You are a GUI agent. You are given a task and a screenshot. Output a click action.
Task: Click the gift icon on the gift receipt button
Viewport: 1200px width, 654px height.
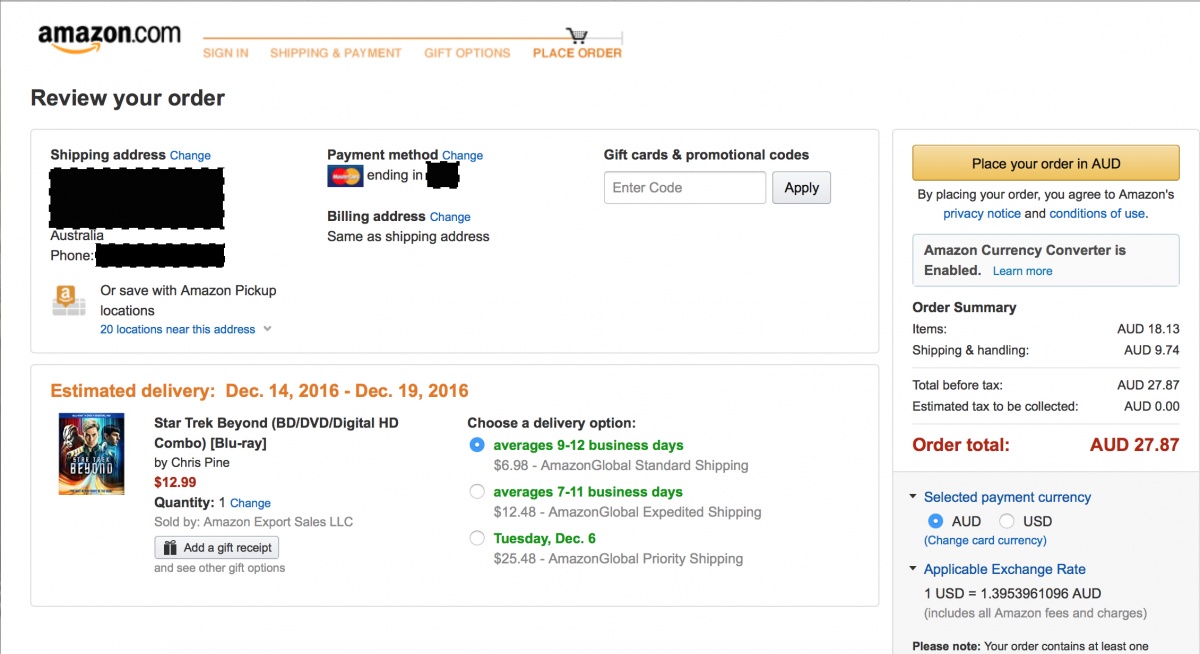pyautogui.click(x=170, y=548)
